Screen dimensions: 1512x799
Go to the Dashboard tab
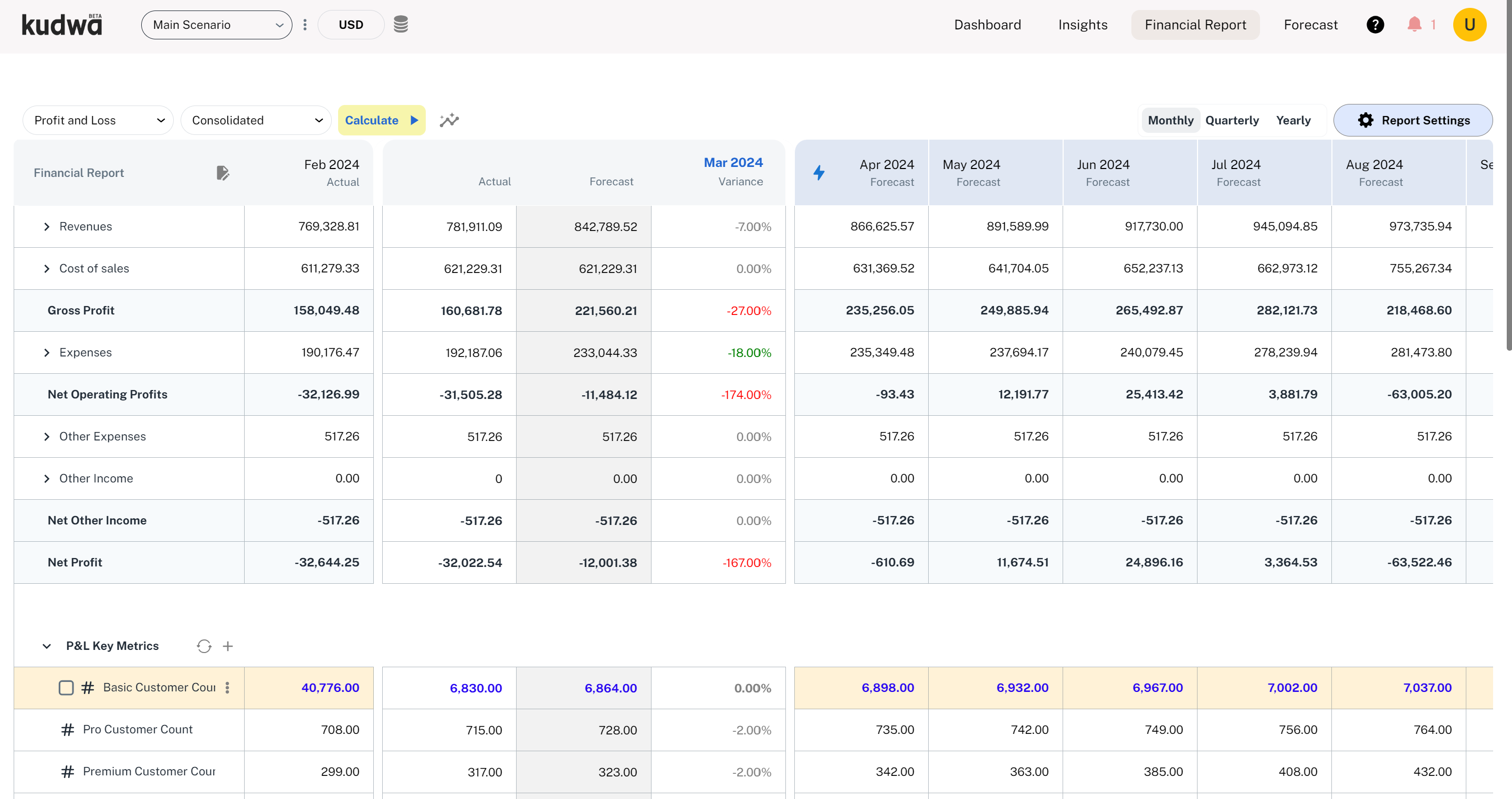pos(987,25)
